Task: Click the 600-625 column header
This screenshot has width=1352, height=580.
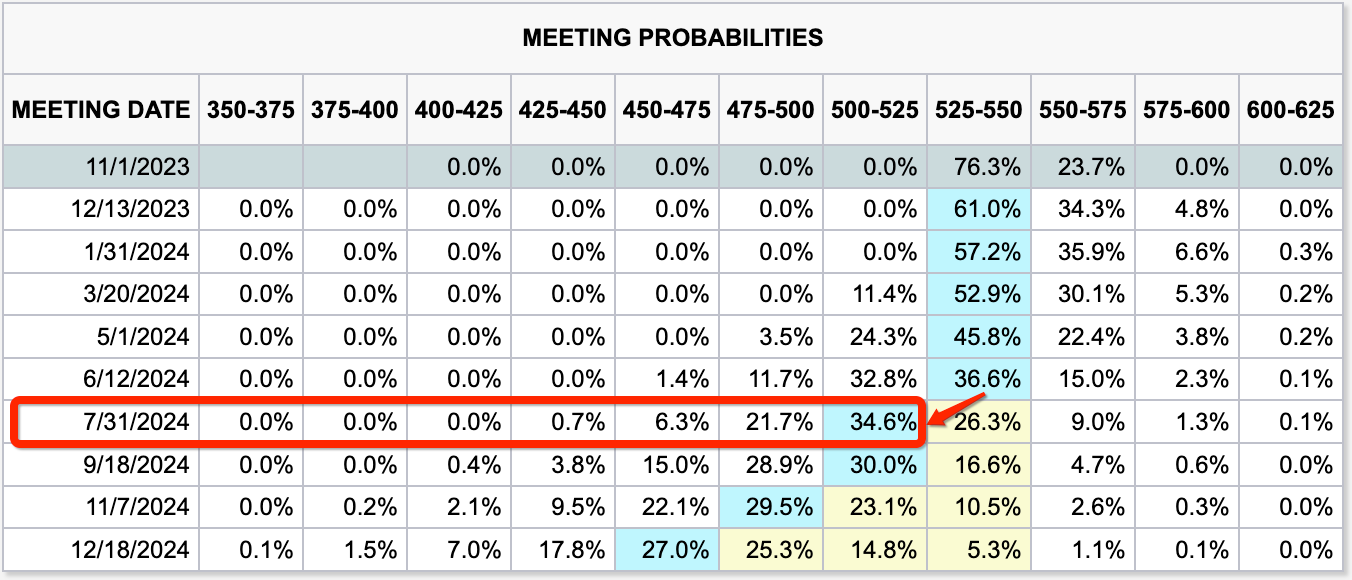Action: click(x=1290, y=109)
